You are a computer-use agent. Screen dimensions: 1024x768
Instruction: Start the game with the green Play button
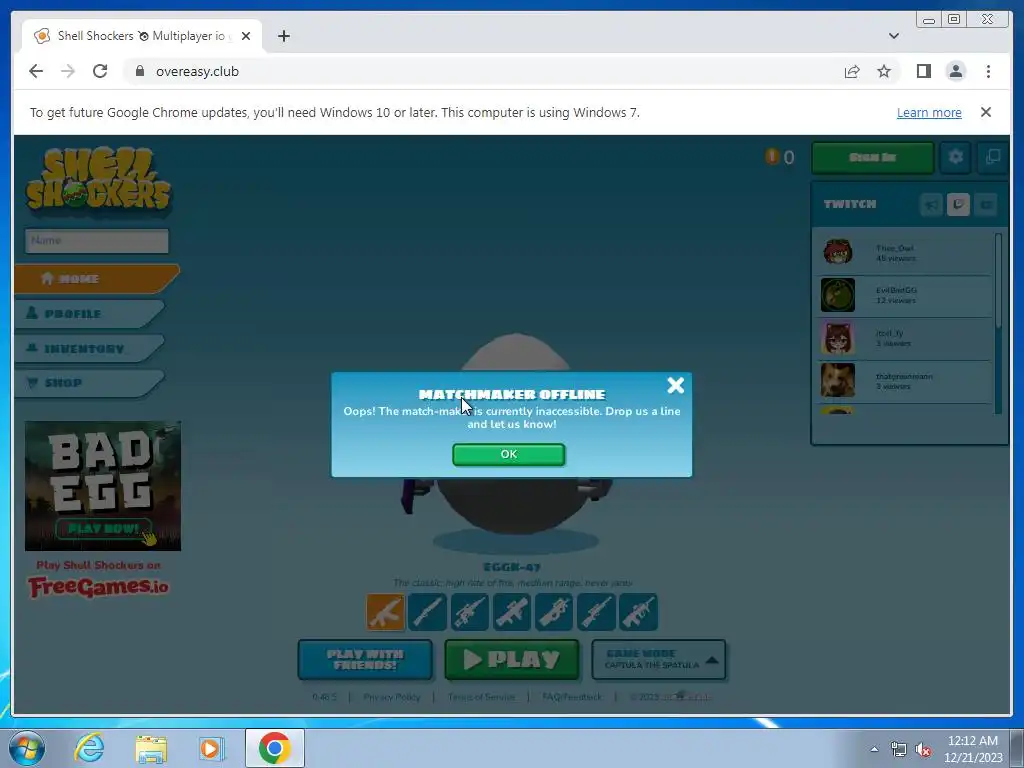click(512, 660)
